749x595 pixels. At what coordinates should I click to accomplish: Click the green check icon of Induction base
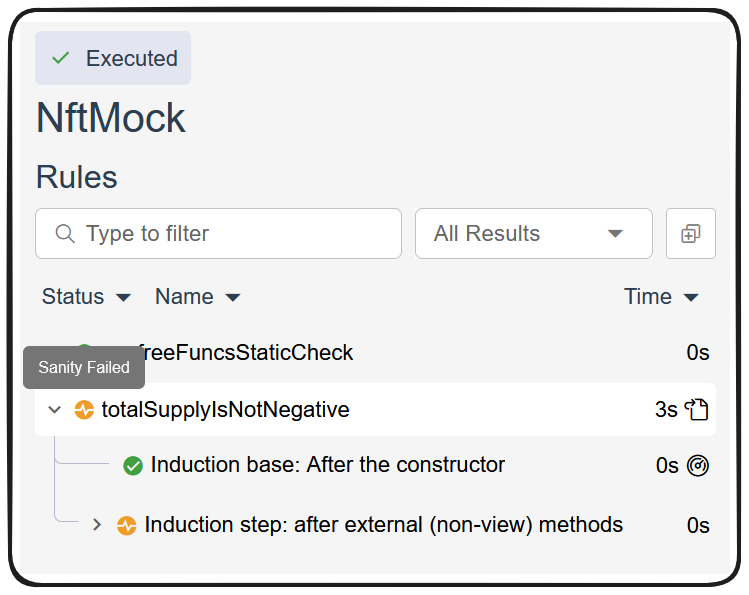pyautogui.click(x=133, y=466)
